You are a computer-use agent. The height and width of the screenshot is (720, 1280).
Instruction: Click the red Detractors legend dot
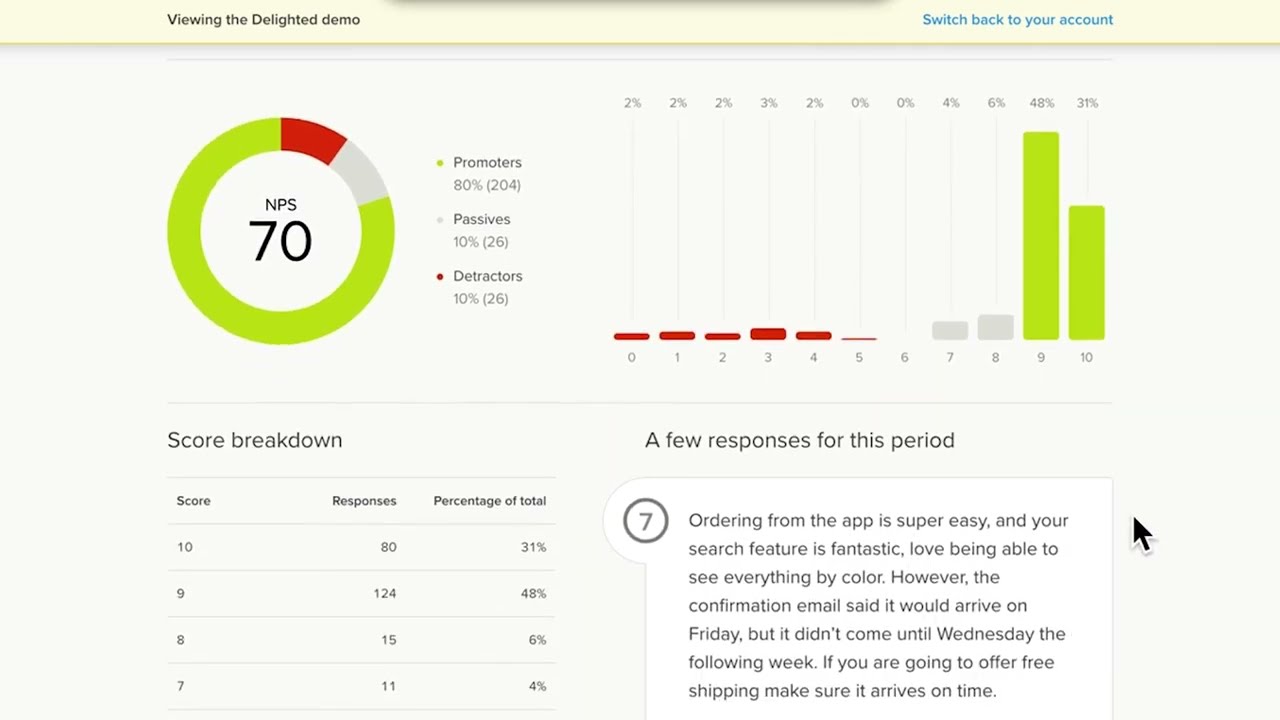(439, 277)
